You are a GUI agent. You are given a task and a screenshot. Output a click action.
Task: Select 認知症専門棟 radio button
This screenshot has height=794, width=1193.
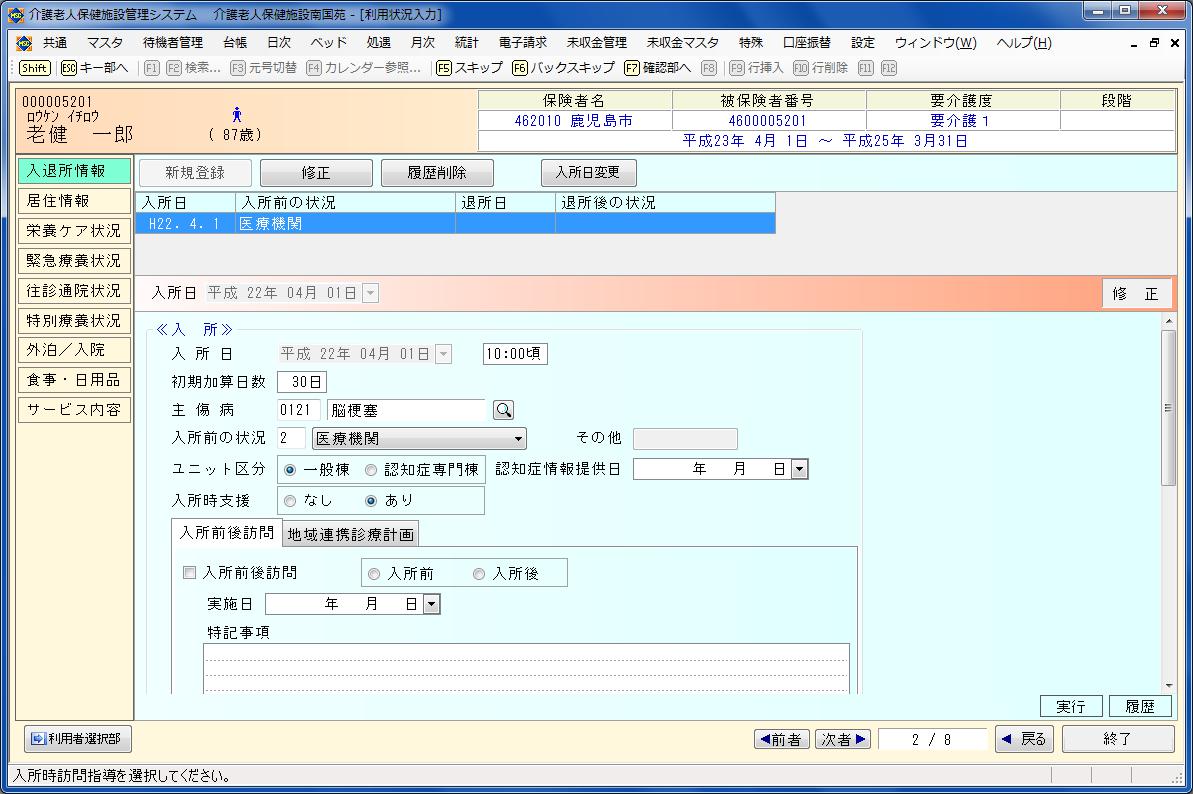[x=371, y=470]
